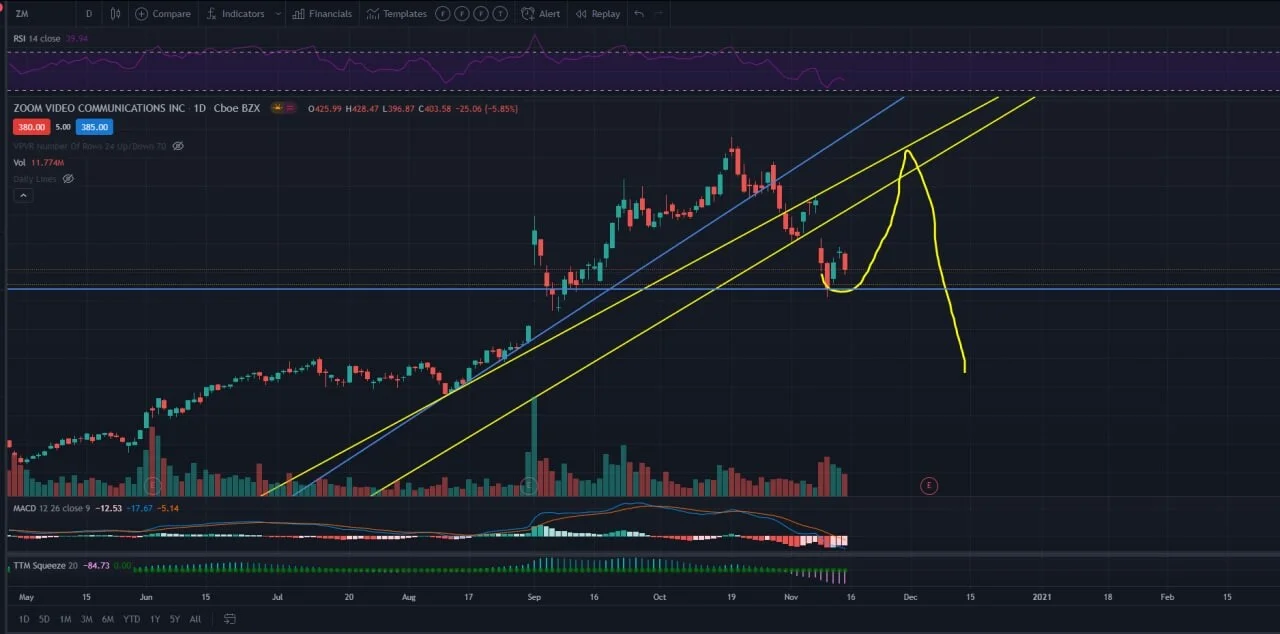Click the Replay label
The width and height of the screenshot is (1280, 634).
tap(606, 14)
